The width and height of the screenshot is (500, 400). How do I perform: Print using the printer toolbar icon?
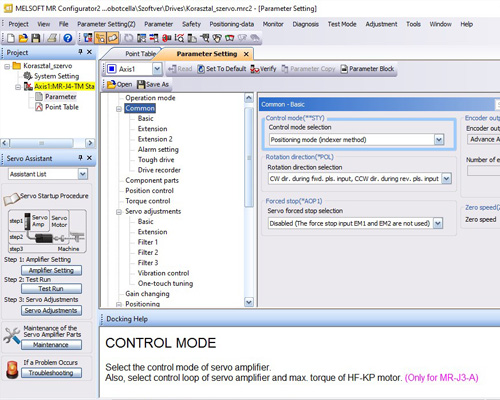point(52,38)
